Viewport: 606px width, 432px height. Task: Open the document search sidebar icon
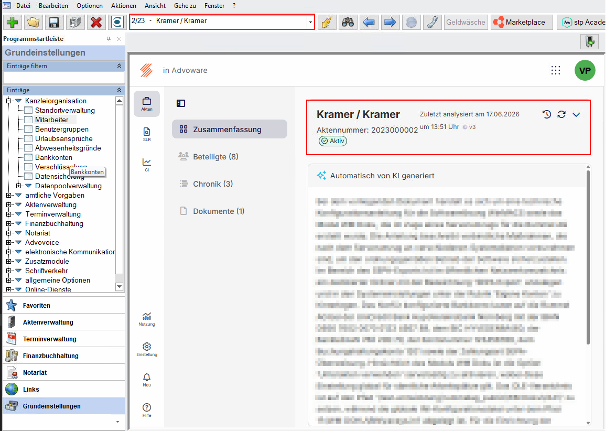[x=147, y=134]
